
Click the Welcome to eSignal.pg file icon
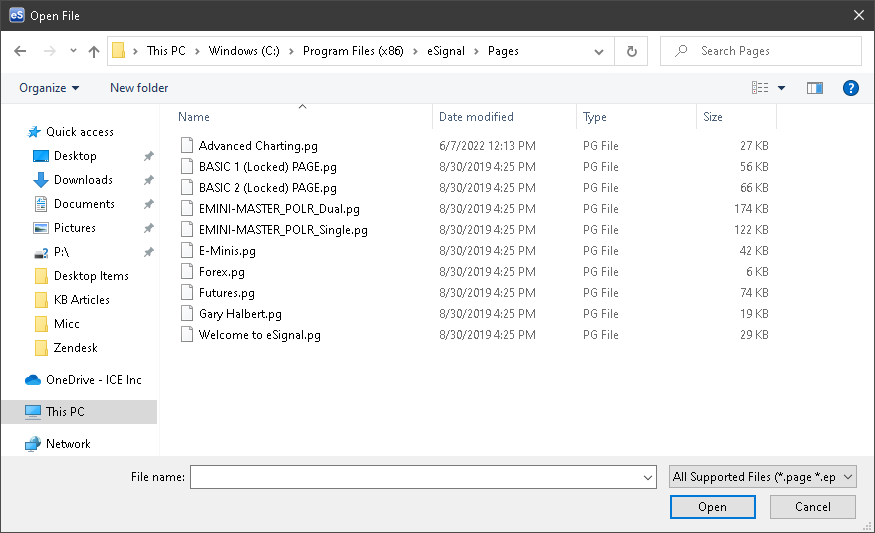tap(187, 335)
